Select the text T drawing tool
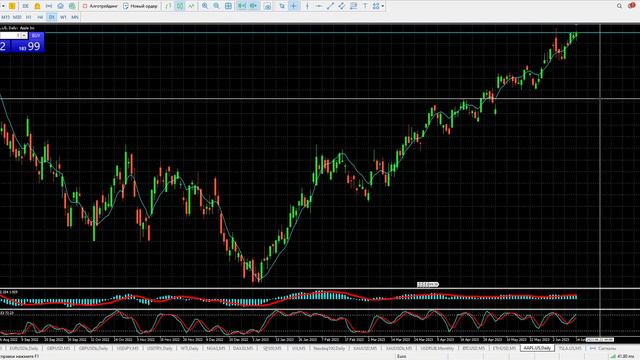 click(x=365, y=6)
